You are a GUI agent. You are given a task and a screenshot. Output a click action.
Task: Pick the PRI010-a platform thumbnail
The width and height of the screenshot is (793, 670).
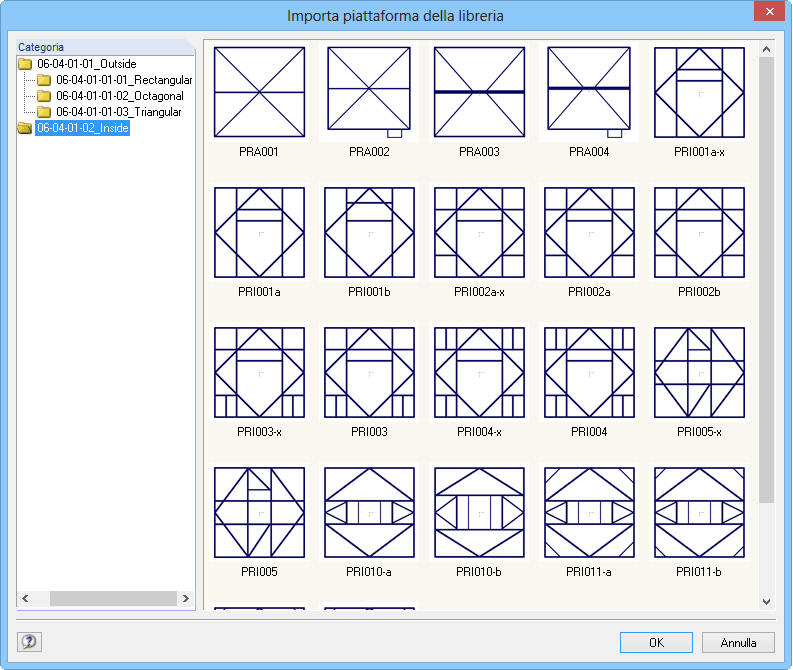[x=369, y=512]
